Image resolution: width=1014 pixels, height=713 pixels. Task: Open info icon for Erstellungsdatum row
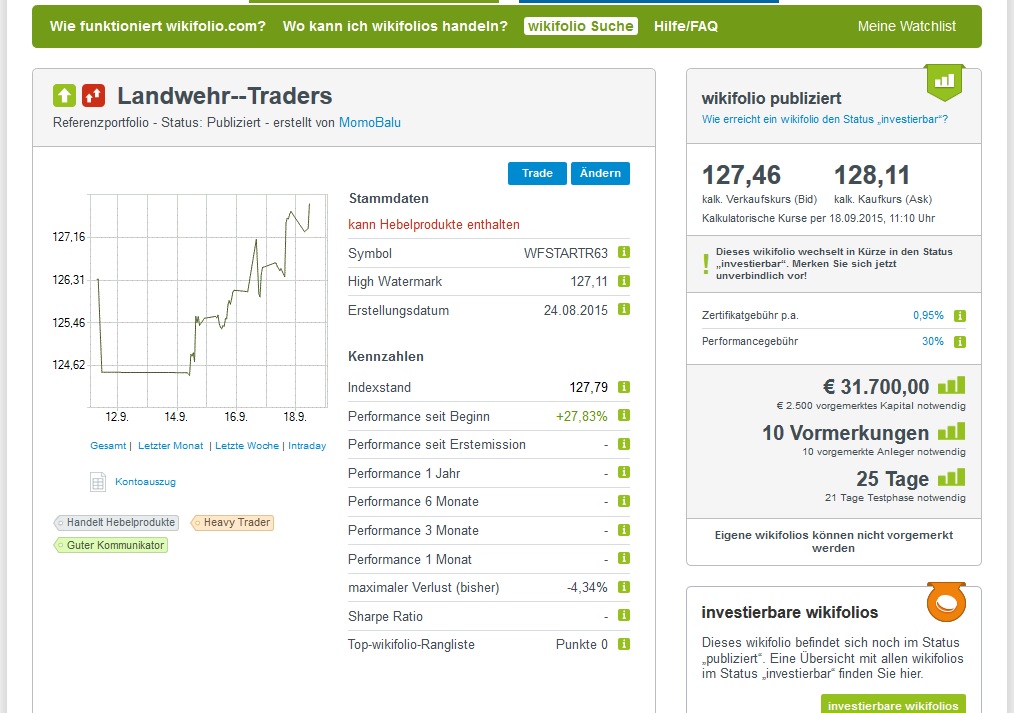623,309
